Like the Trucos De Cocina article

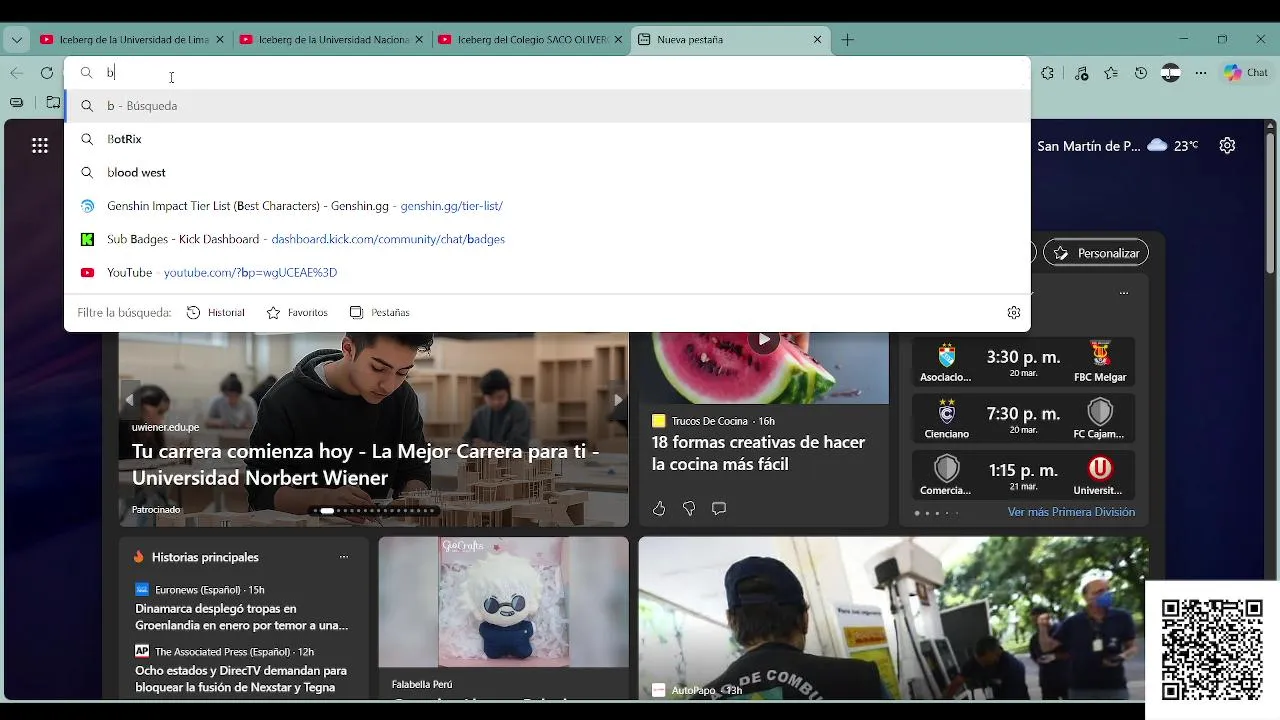coord(659,509)
